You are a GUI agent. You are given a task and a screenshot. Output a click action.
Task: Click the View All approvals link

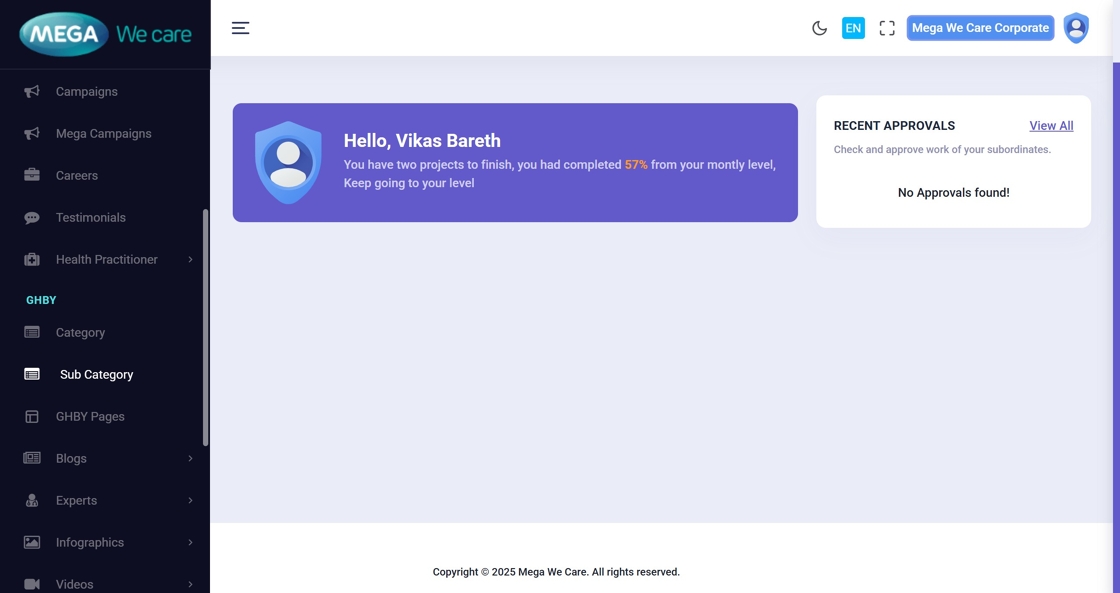pyautogui.click(x=1051, y=126)
